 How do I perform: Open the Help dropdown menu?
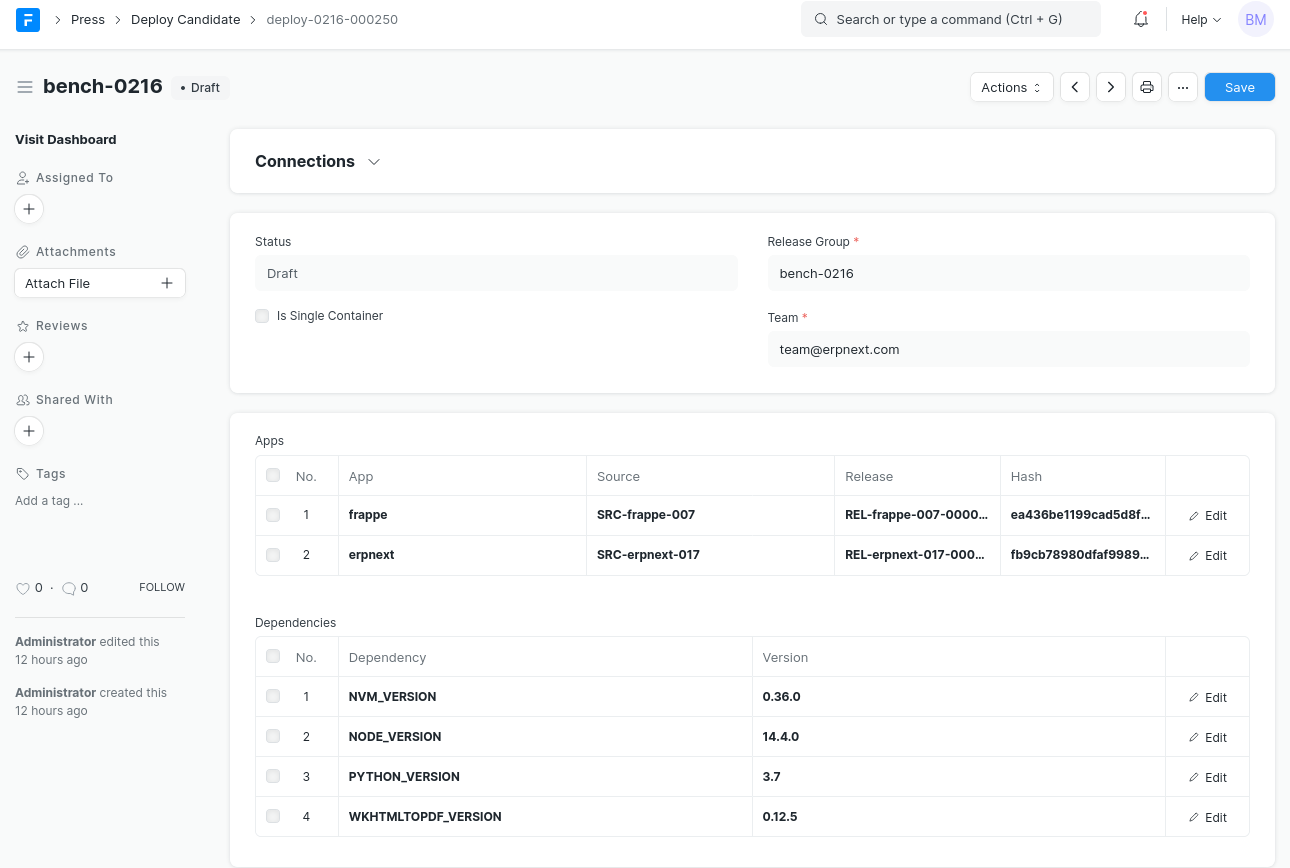[1201, 20]
